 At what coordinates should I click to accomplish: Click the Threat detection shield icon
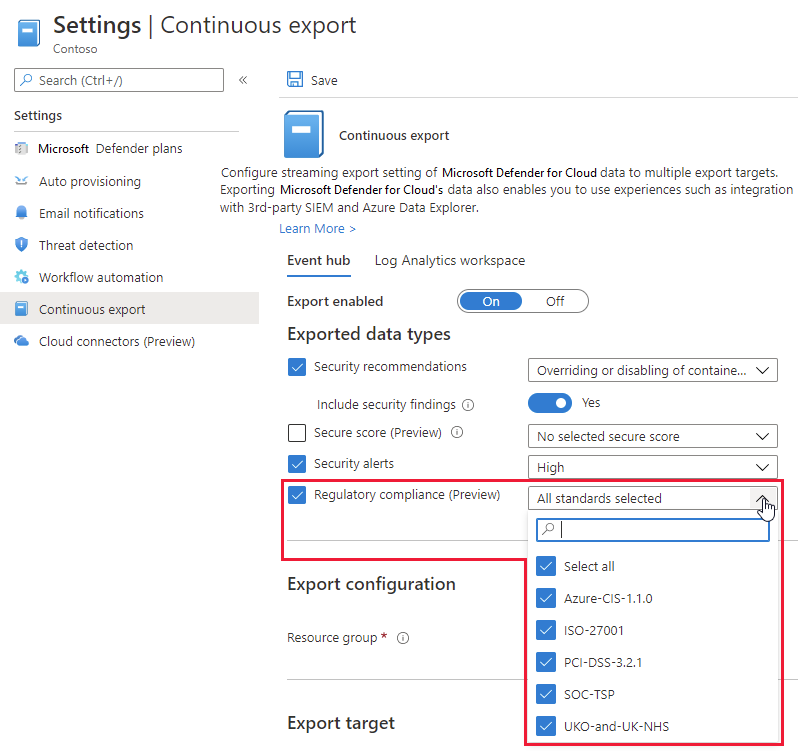pyautogui.click(x=21, y=245)
